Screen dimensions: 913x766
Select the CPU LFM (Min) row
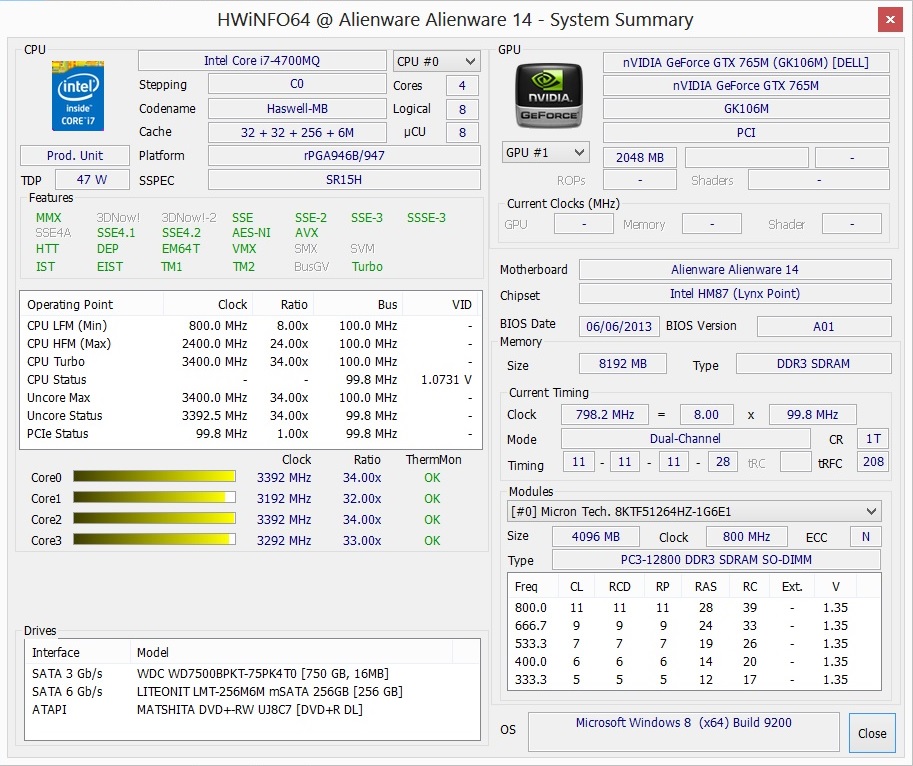click(x=251, y=325)
